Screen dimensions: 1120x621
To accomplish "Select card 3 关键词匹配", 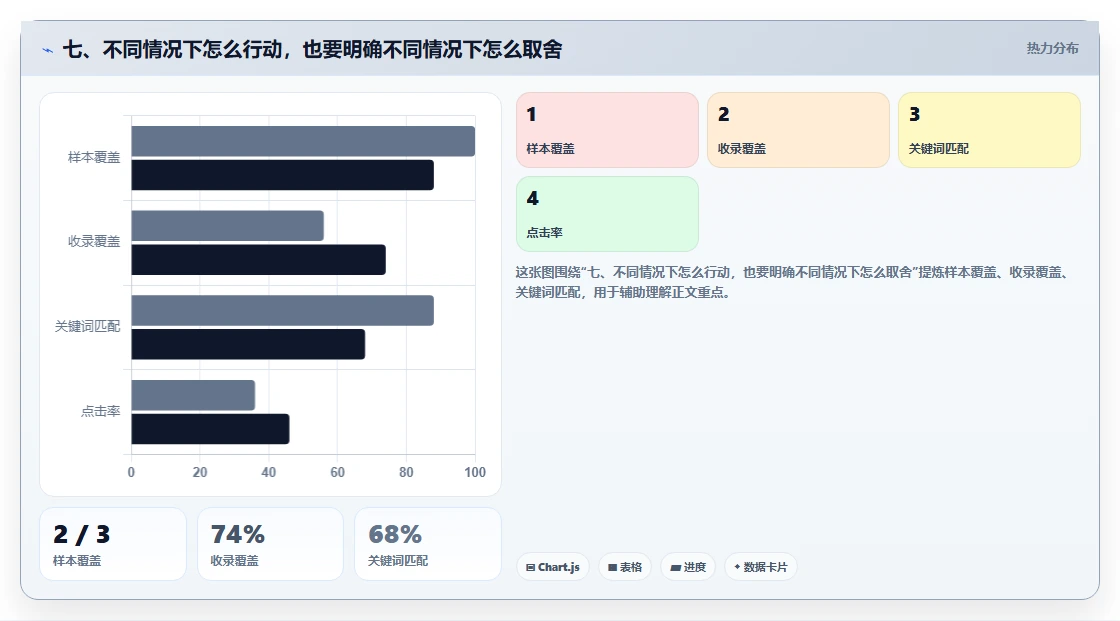I will (989, 130).
